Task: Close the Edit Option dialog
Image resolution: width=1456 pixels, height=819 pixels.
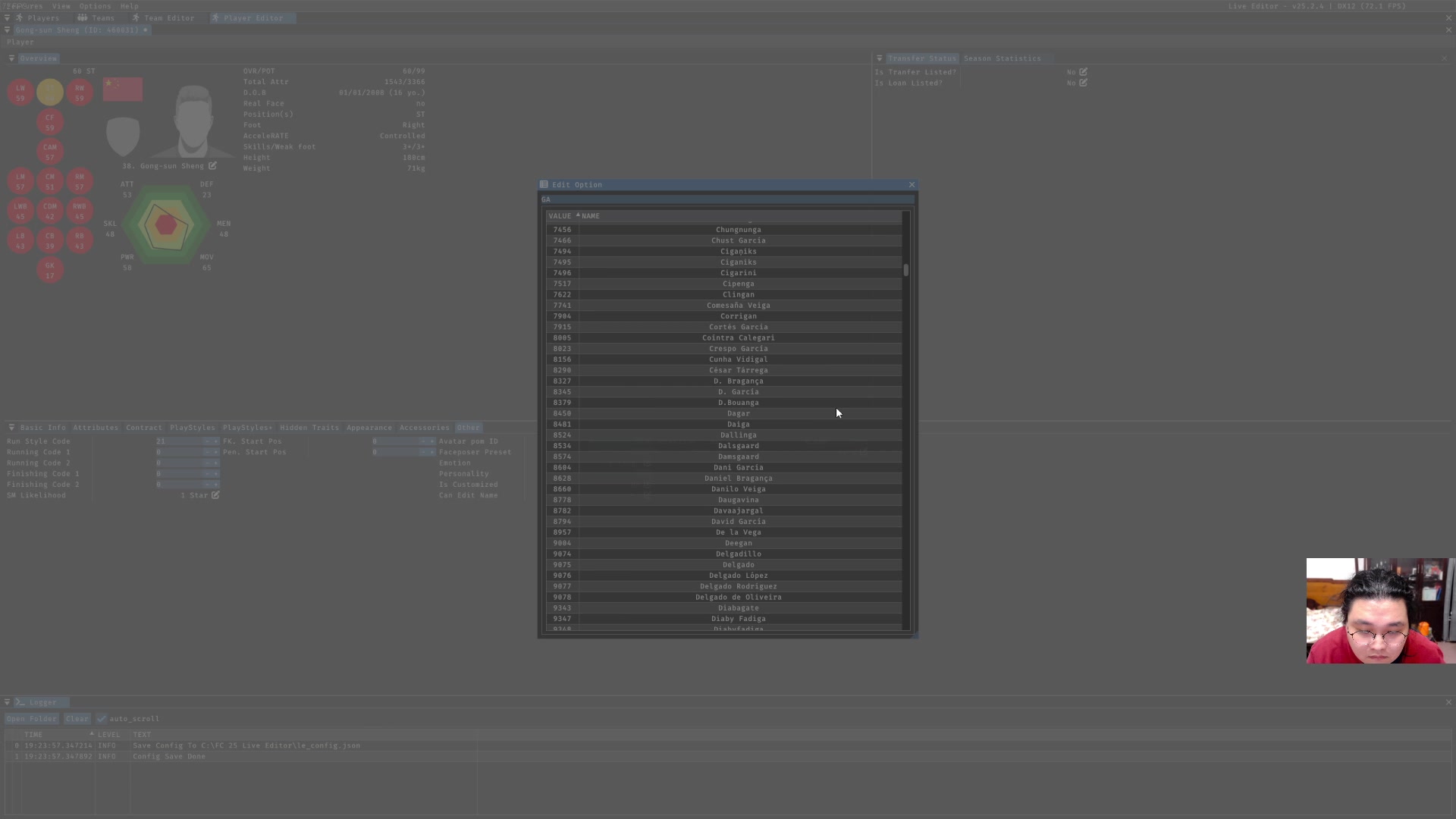Action: point(912,185)
